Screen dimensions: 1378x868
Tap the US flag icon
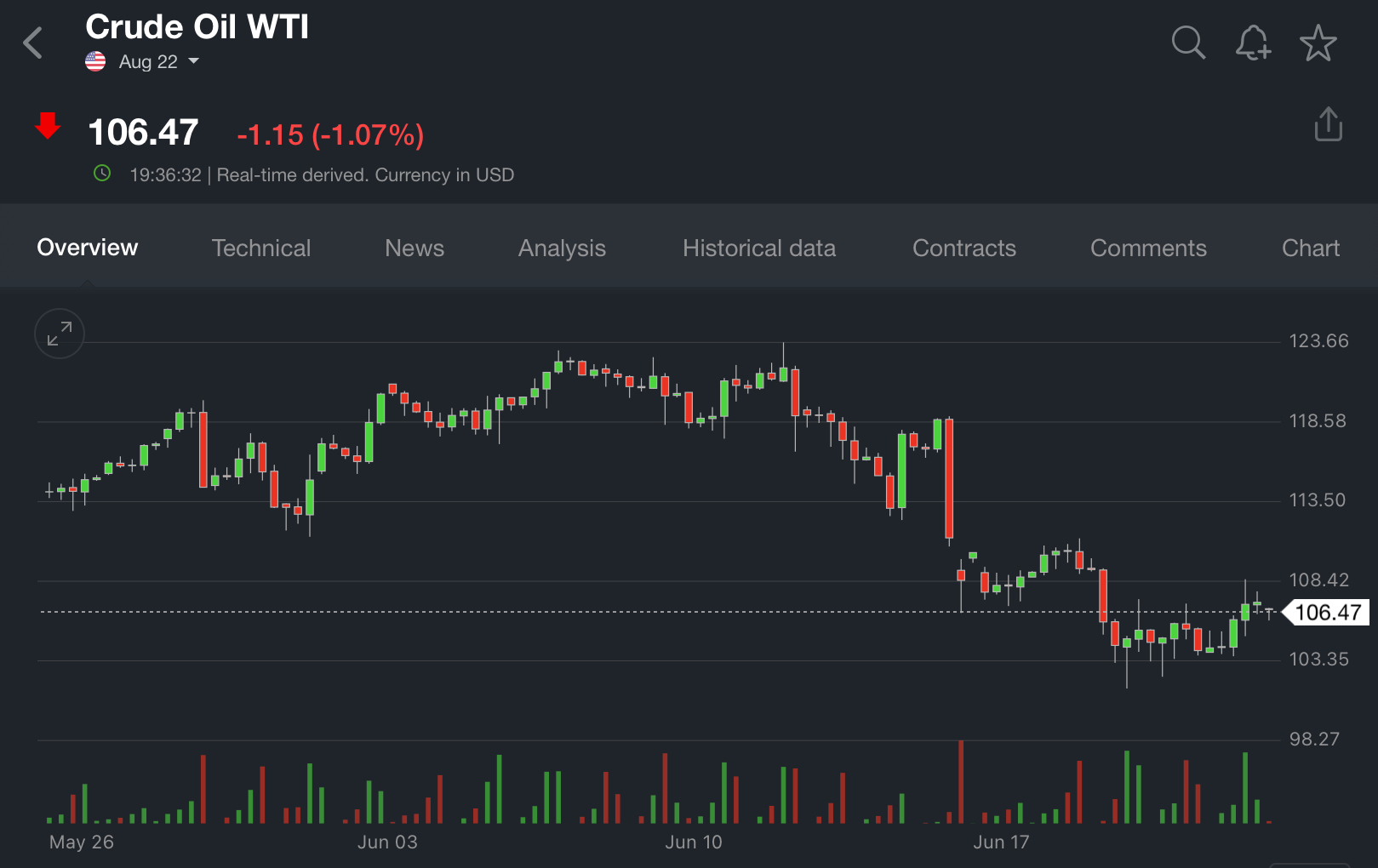[x=95, y=61]
